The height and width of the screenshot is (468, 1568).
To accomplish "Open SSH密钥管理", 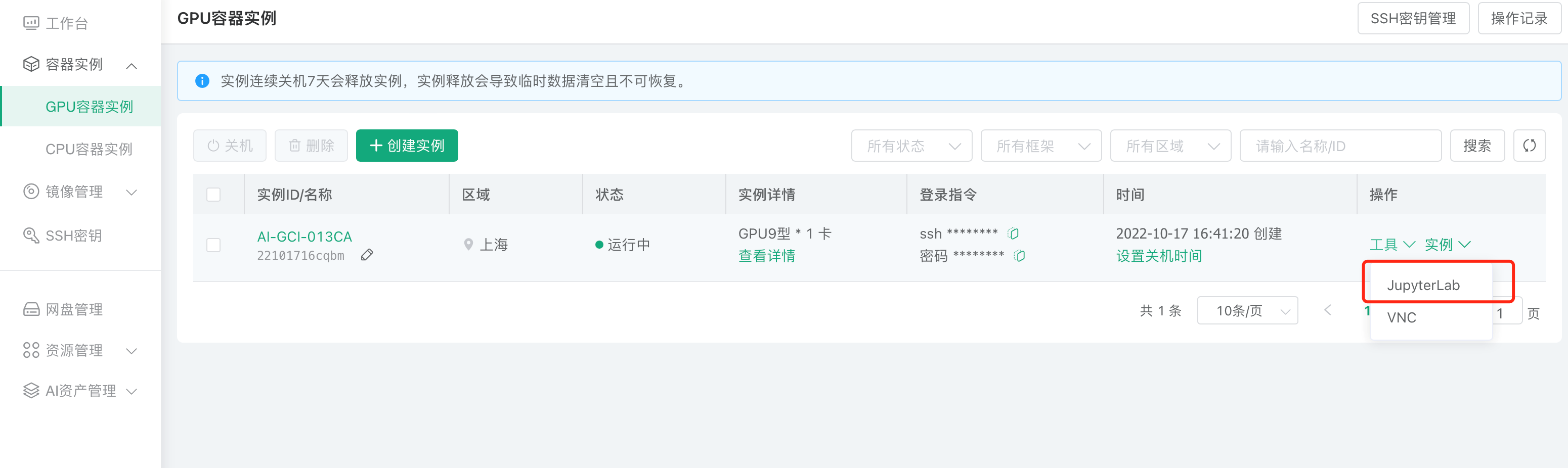I will click(x=1413, y=18).
